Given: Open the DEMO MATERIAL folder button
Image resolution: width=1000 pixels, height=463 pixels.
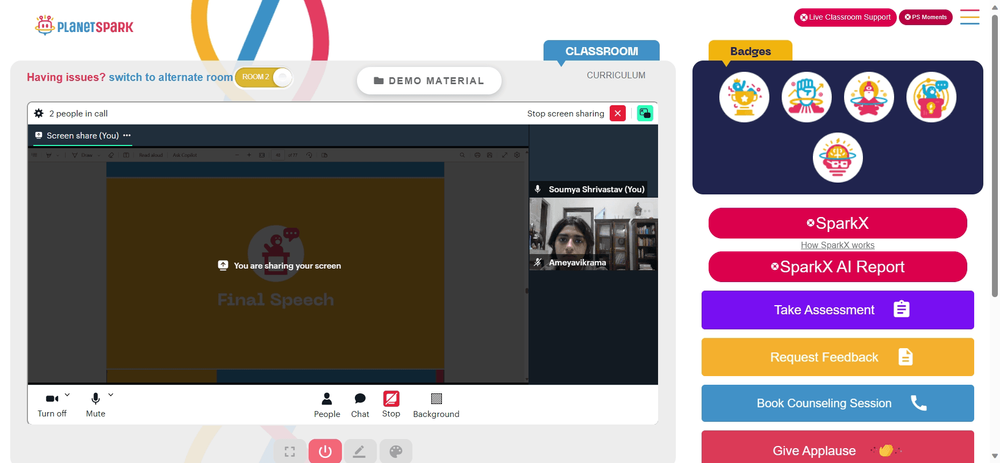Looking at the screenshot, I should pyautogui.click(x=429, y=81).
